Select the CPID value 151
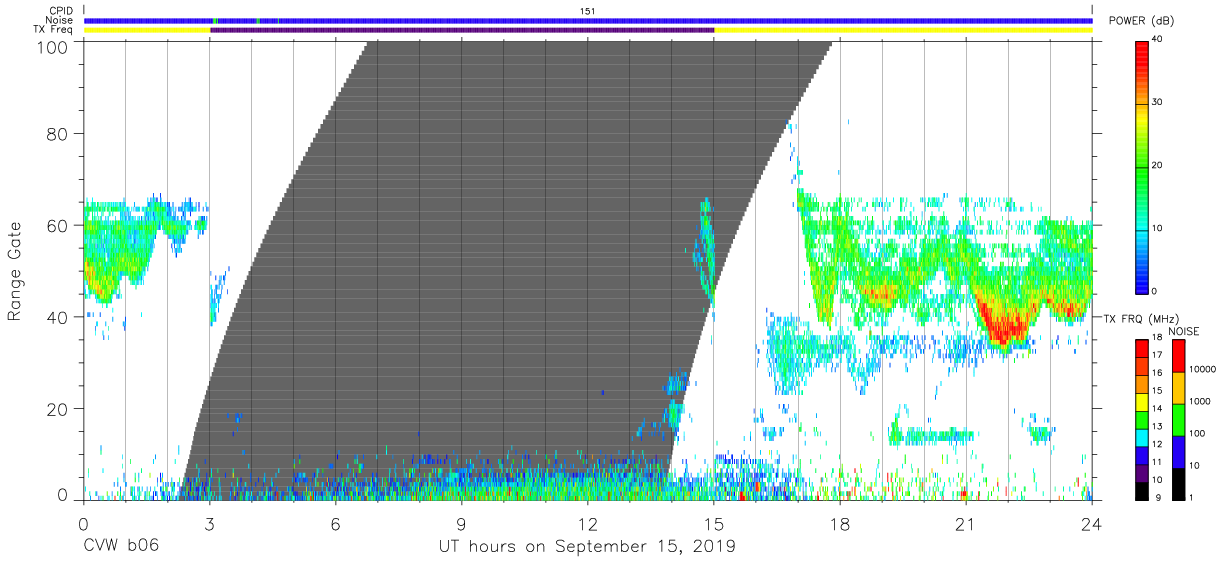The width and height of the screenshot is (1228, 567). (x=587, y=11)
